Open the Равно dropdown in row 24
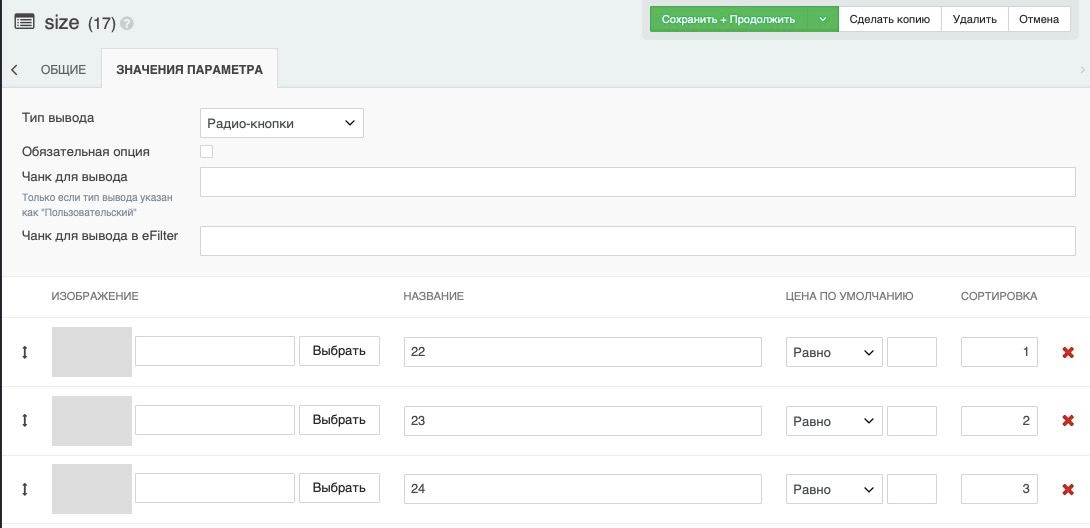 (834, 489)
